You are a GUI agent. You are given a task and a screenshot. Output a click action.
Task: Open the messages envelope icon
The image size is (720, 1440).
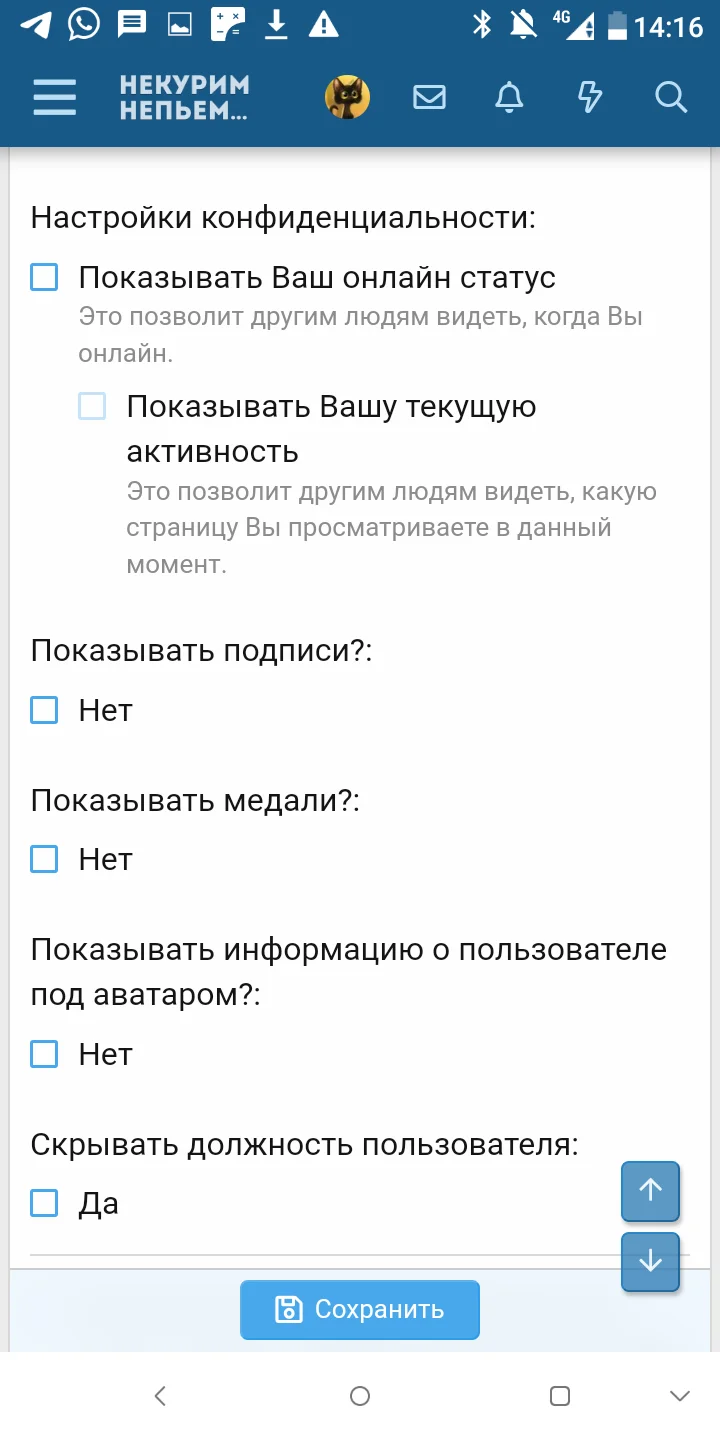(429, 97)
